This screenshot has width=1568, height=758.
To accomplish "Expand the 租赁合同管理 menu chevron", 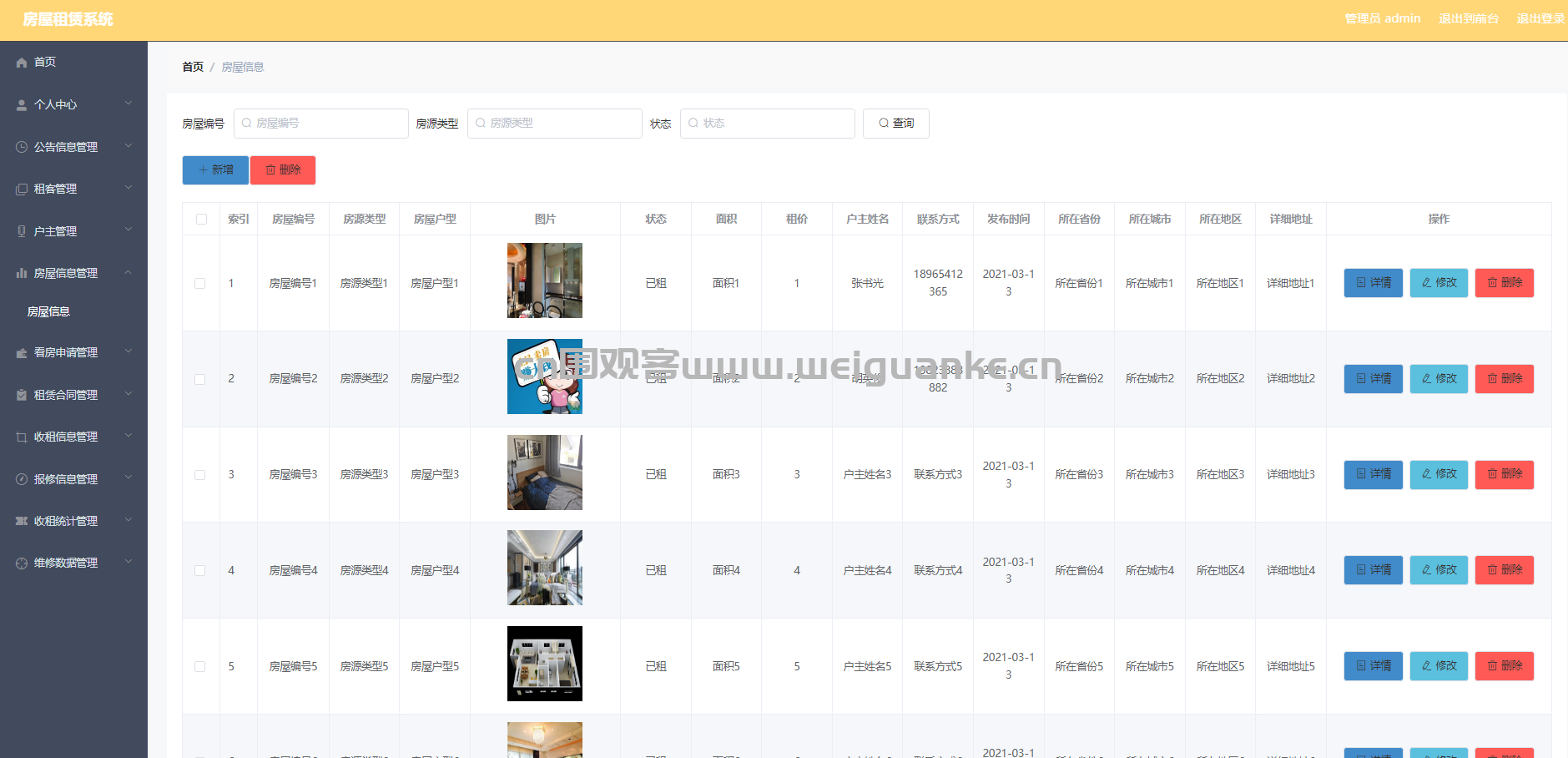I will [x=129, y=393].
